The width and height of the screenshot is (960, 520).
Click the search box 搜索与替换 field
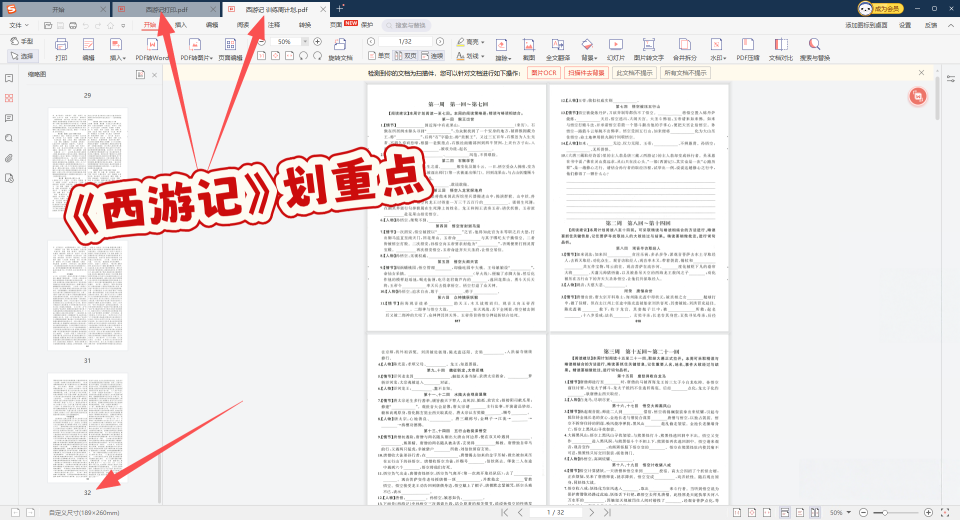click(x=407, y=25)
